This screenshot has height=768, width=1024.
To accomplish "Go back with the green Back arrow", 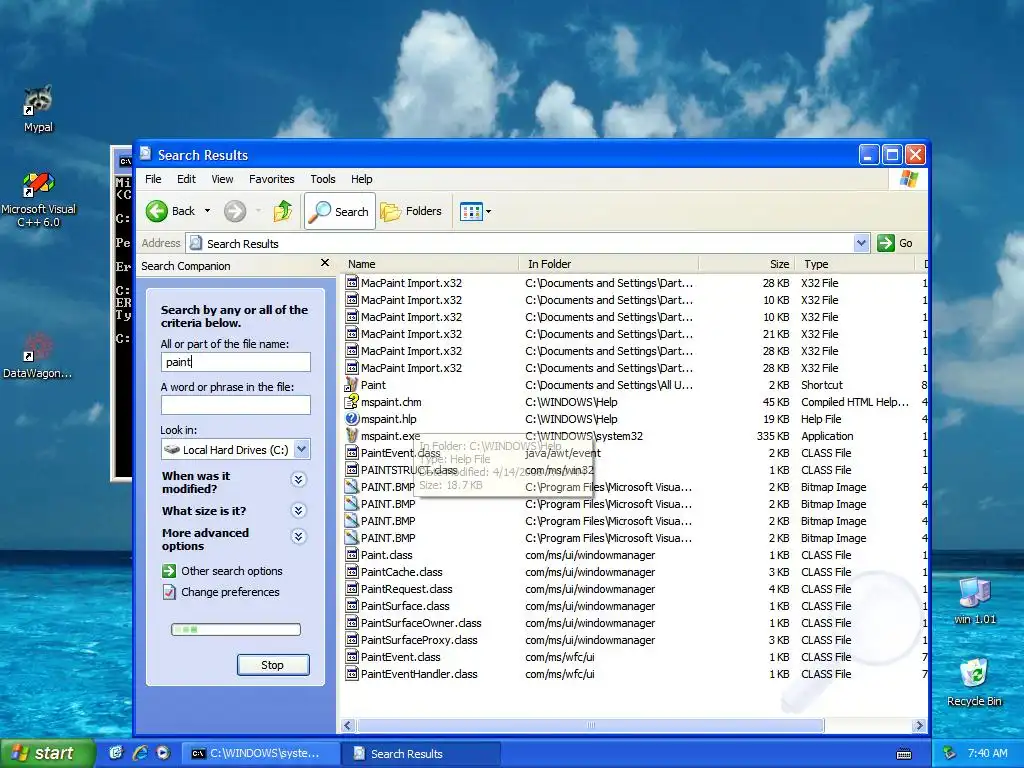I will (x=157, y=211).
